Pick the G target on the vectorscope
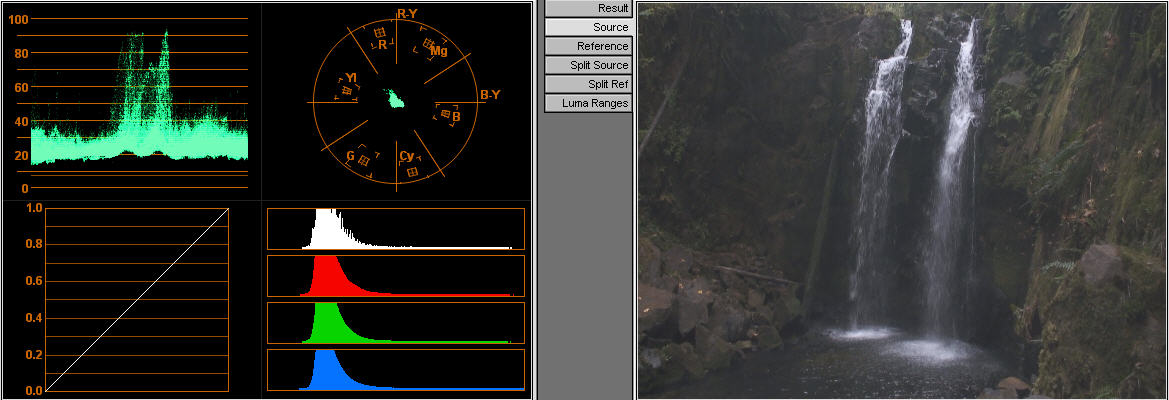Screen dimensions: 1169x400 point(364,159)
